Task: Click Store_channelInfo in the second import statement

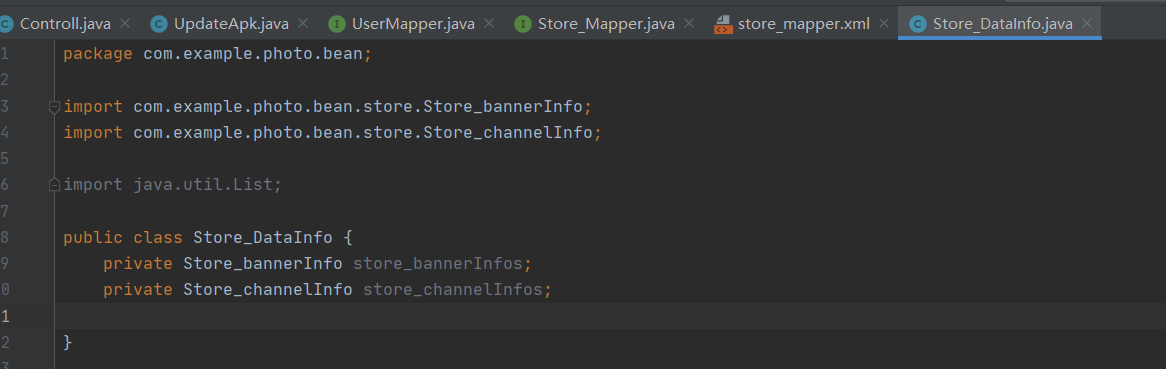Action: point(508,132)
